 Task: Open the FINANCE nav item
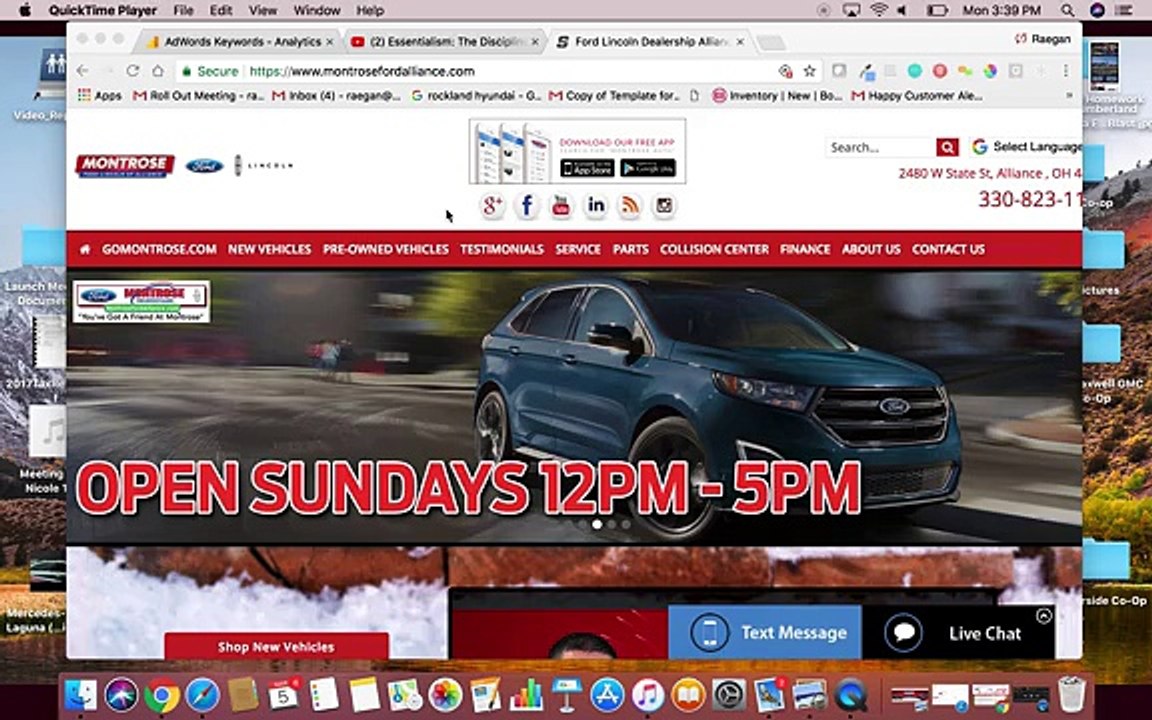click(x=805, y=249)
